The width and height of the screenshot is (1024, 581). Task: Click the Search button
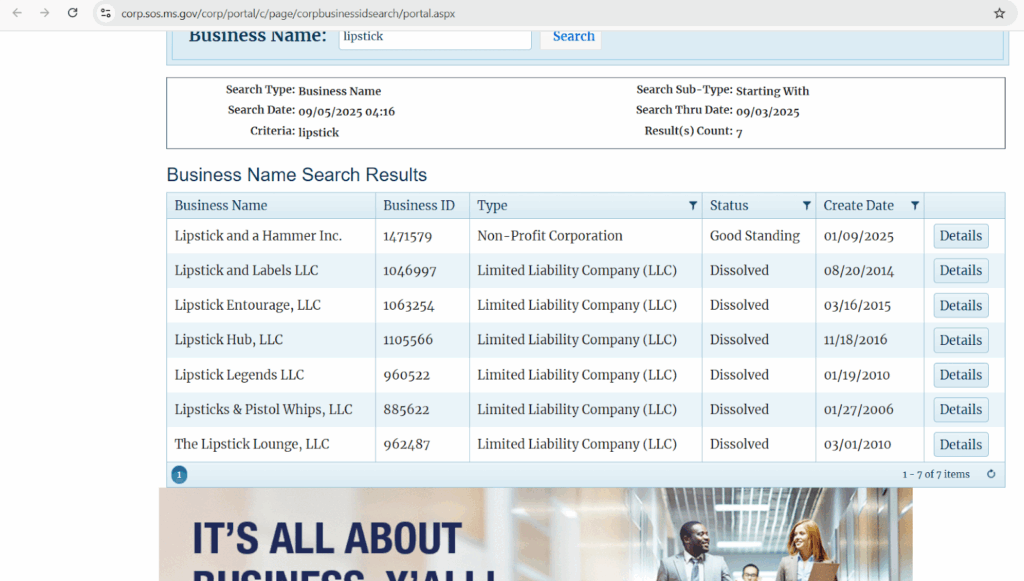(x=573, y=37)
